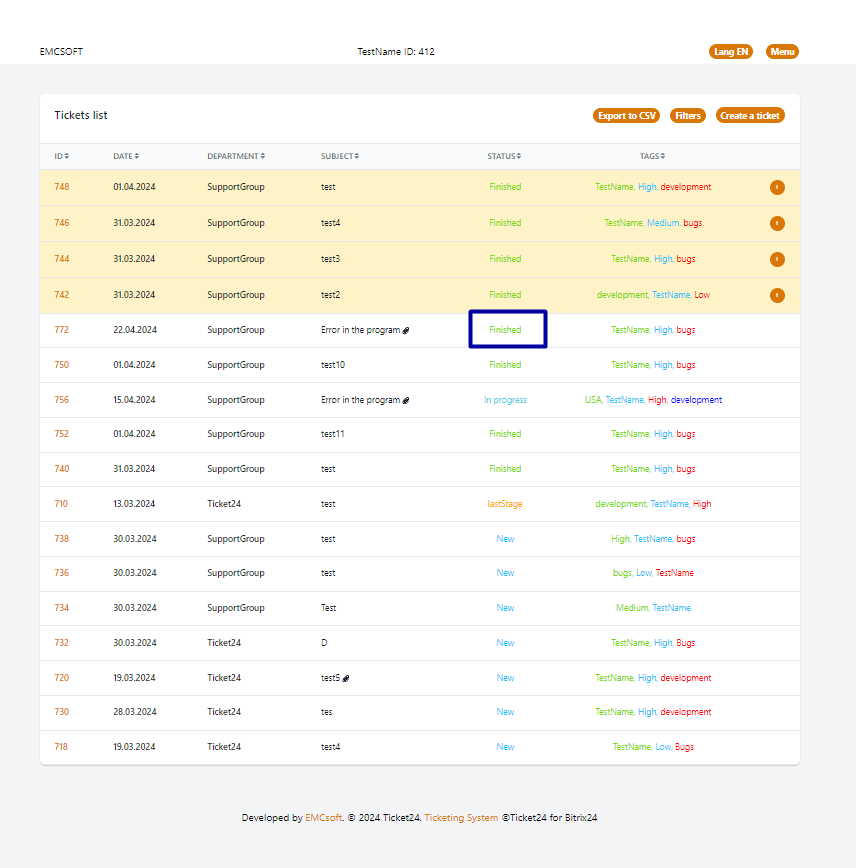Image resolution: width=856 pixels, height=868 pixels.
Task: Open ticket ID 710 link
Action: pos(61,504)
